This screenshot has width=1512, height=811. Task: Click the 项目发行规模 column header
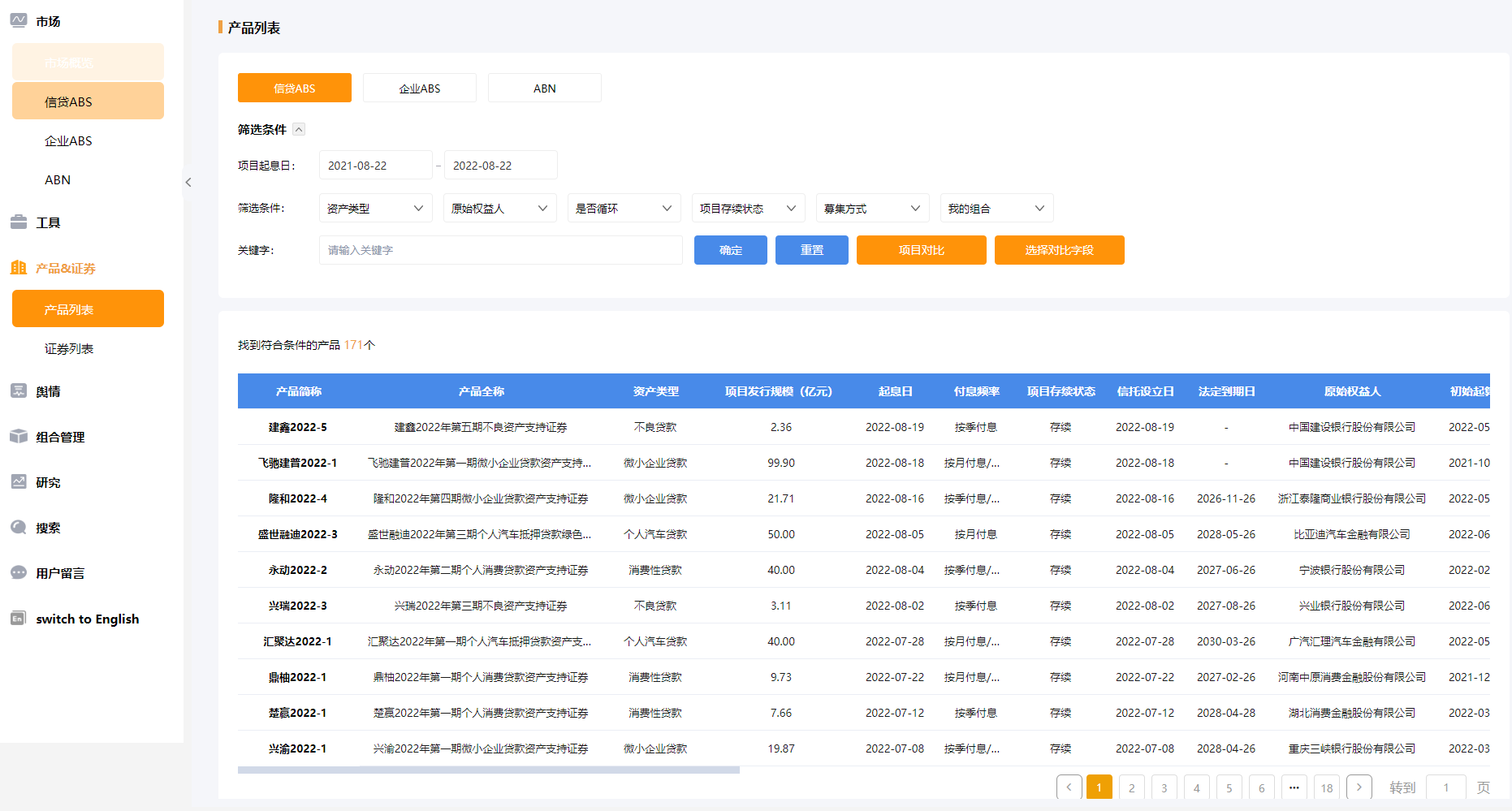click(779, 391)
